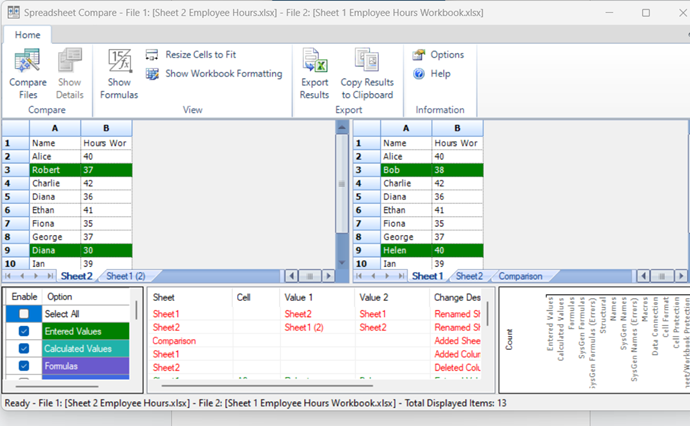Switch to Sheet2 tab in left pane
Screen dimensions: 690x426
77,276
